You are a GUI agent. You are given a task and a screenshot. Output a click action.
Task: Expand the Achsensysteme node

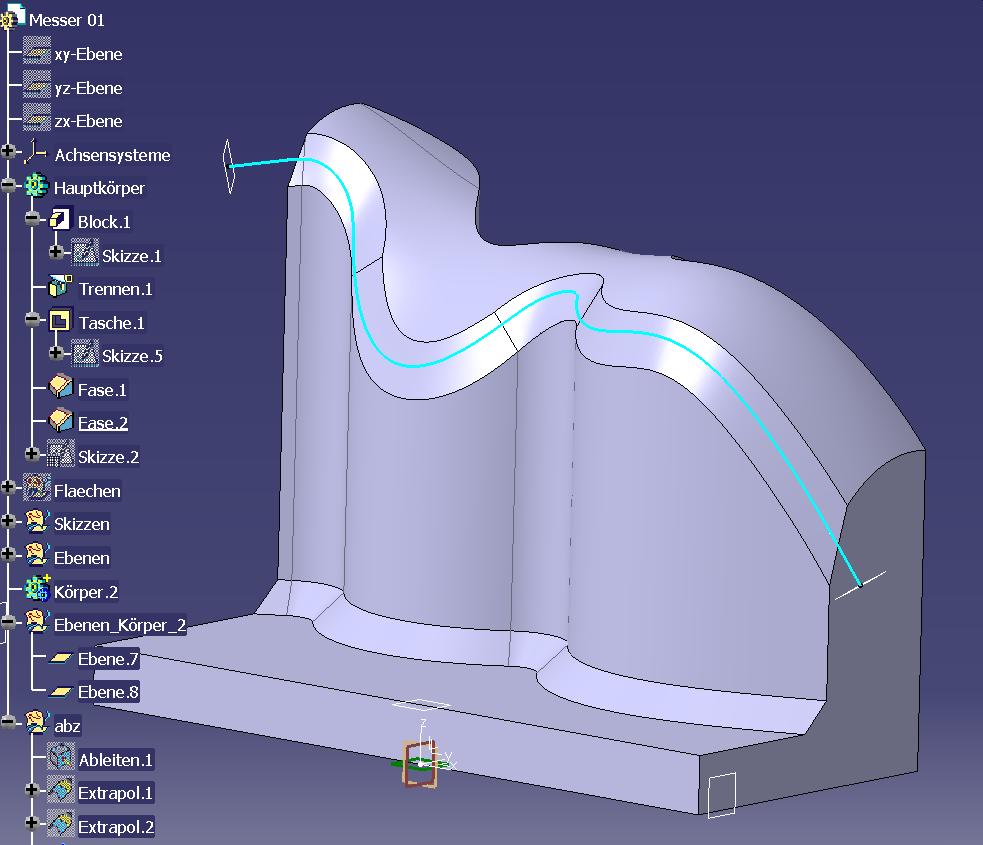(8, 151)
